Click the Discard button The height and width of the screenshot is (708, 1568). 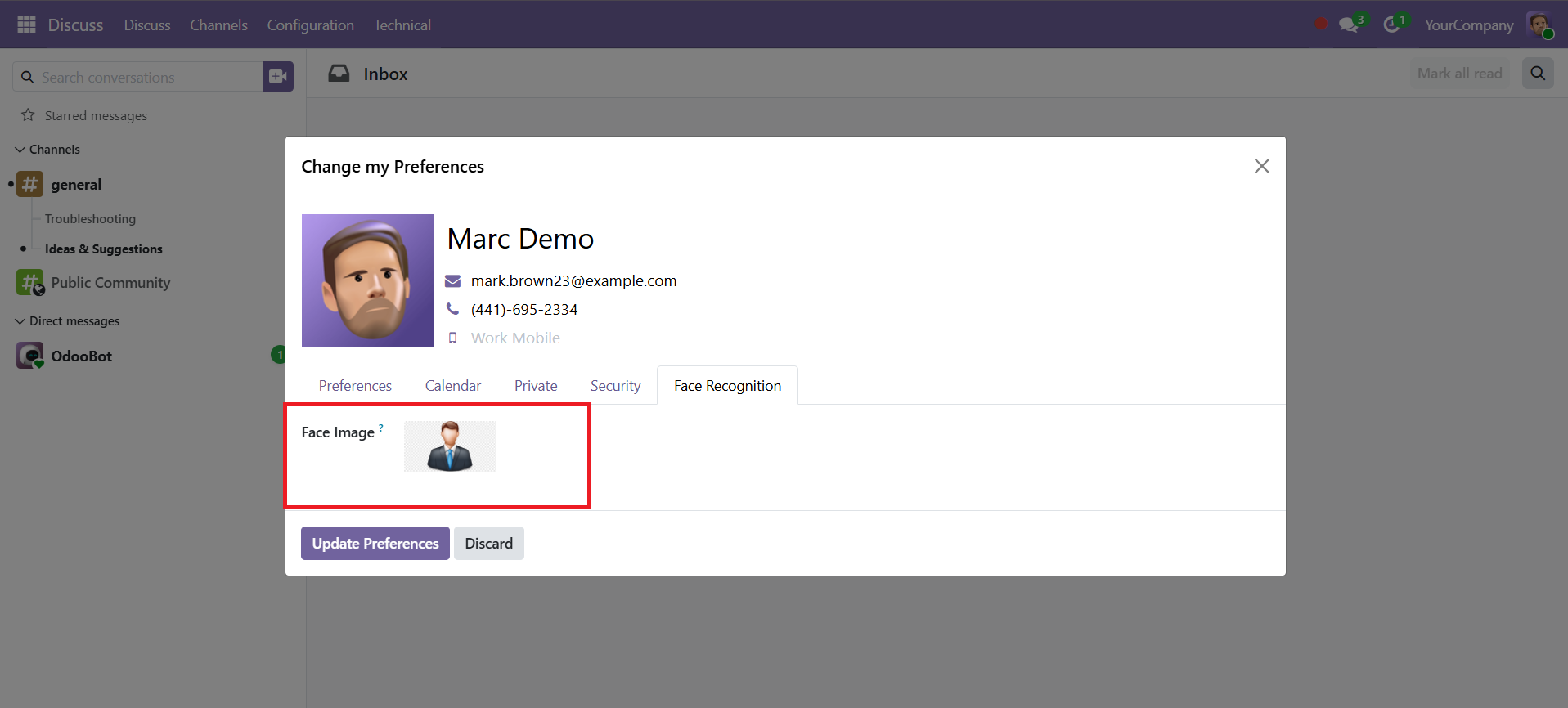(x=489, y=544)
